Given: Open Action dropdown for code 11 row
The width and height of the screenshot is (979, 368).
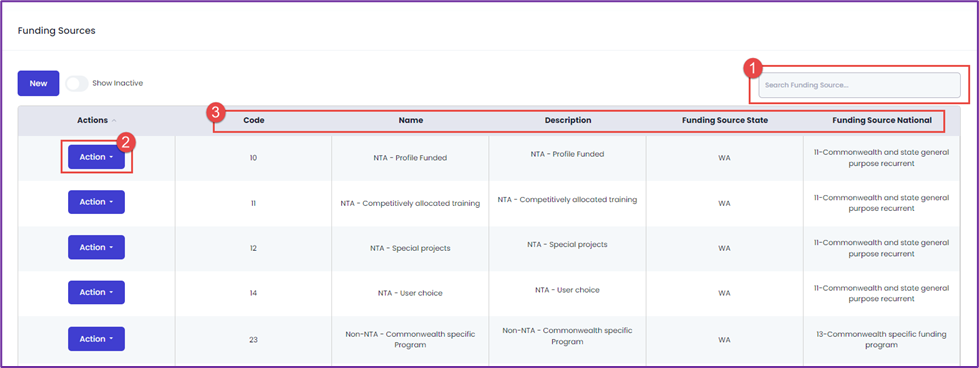Looking at the screenshot, I should pyautogui.click(x=96, y=202).
